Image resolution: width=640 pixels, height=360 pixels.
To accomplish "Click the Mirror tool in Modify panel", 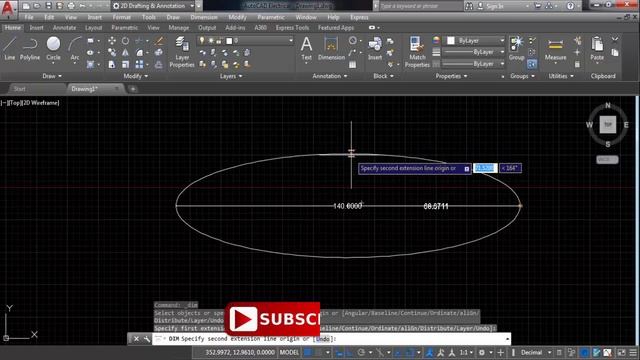I will point(125,53).
